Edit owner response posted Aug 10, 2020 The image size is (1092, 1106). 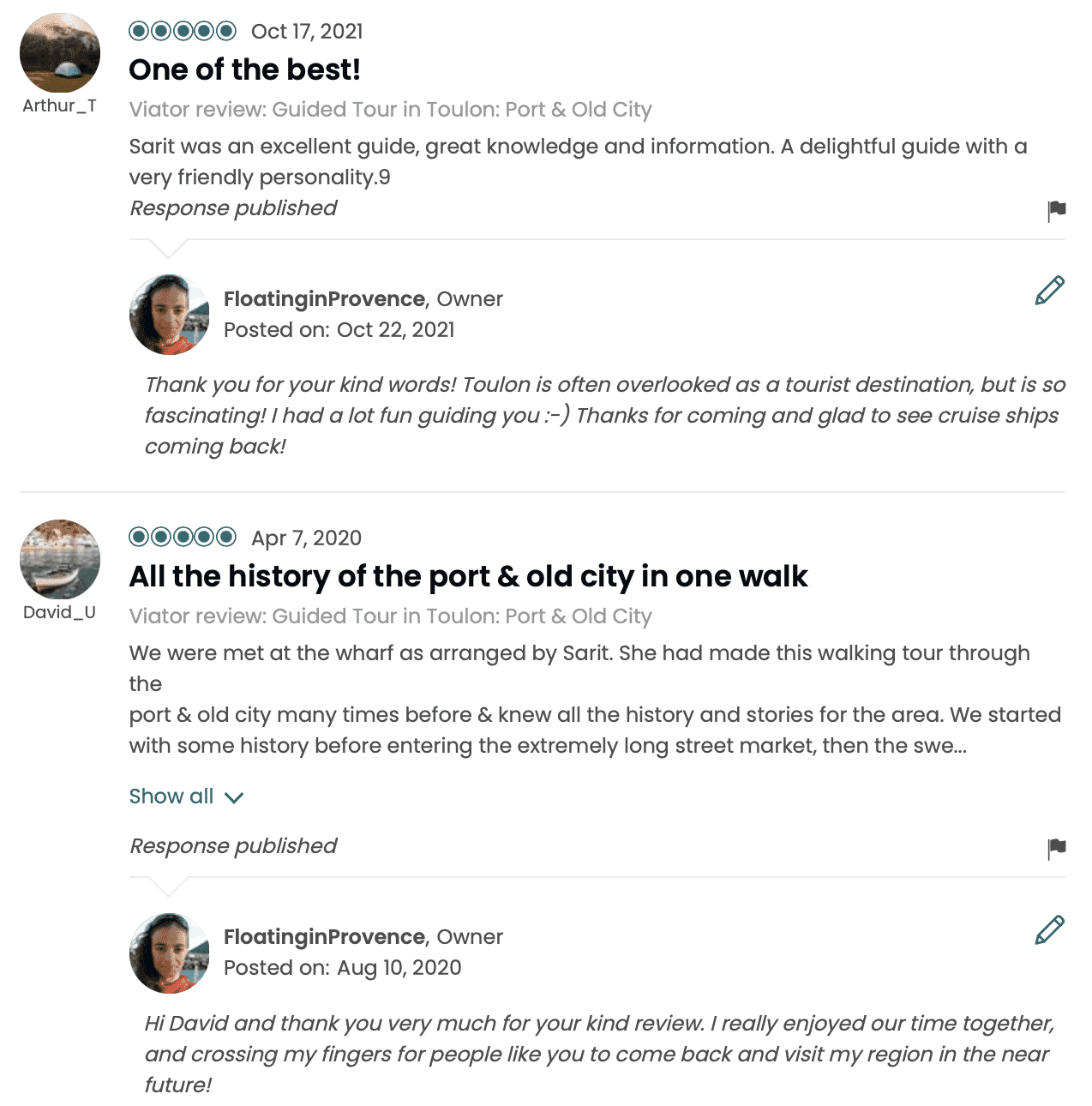point(1049,929)
